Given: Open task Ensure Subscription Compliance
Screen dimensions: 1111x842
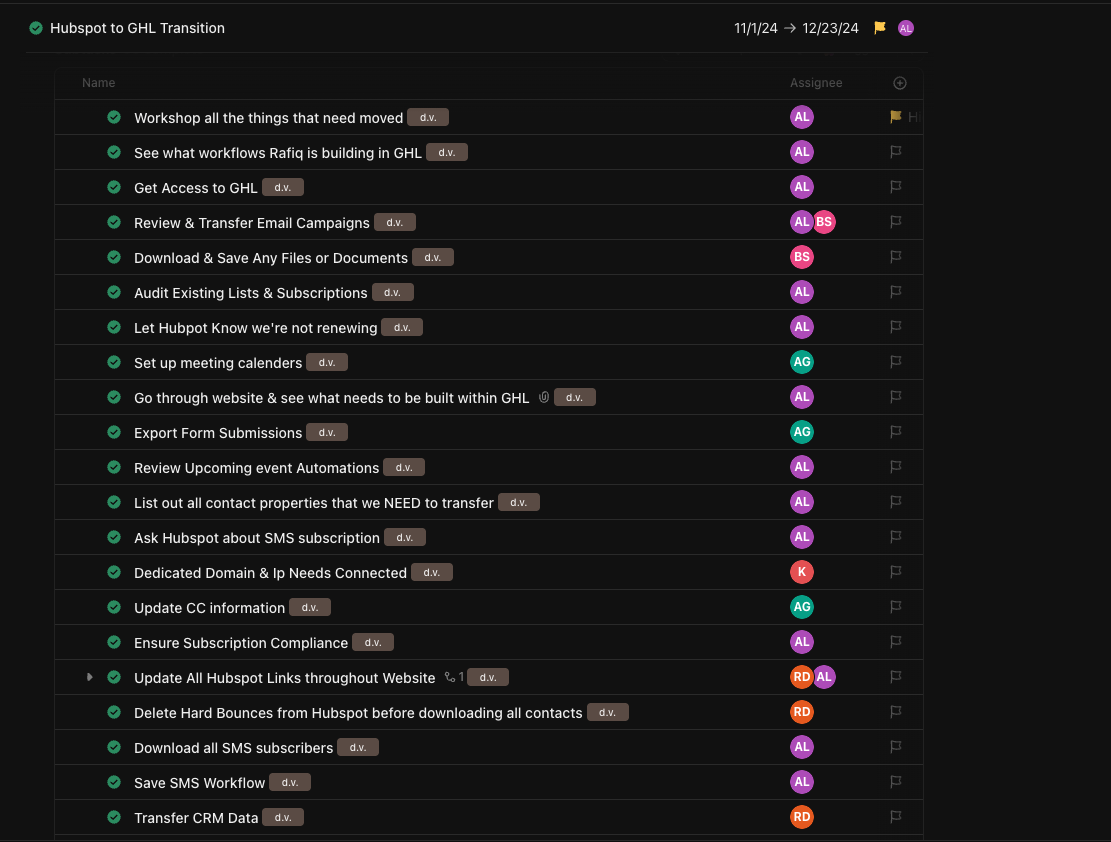Looking at the screenshot, I should coord(241,643).
